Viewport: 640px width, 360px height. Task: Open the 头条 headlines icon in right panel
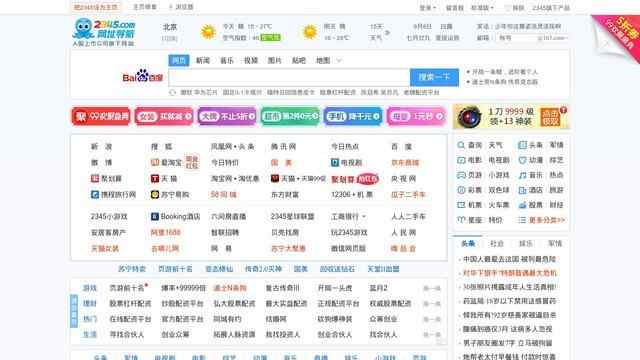click(x=522, y=145)
